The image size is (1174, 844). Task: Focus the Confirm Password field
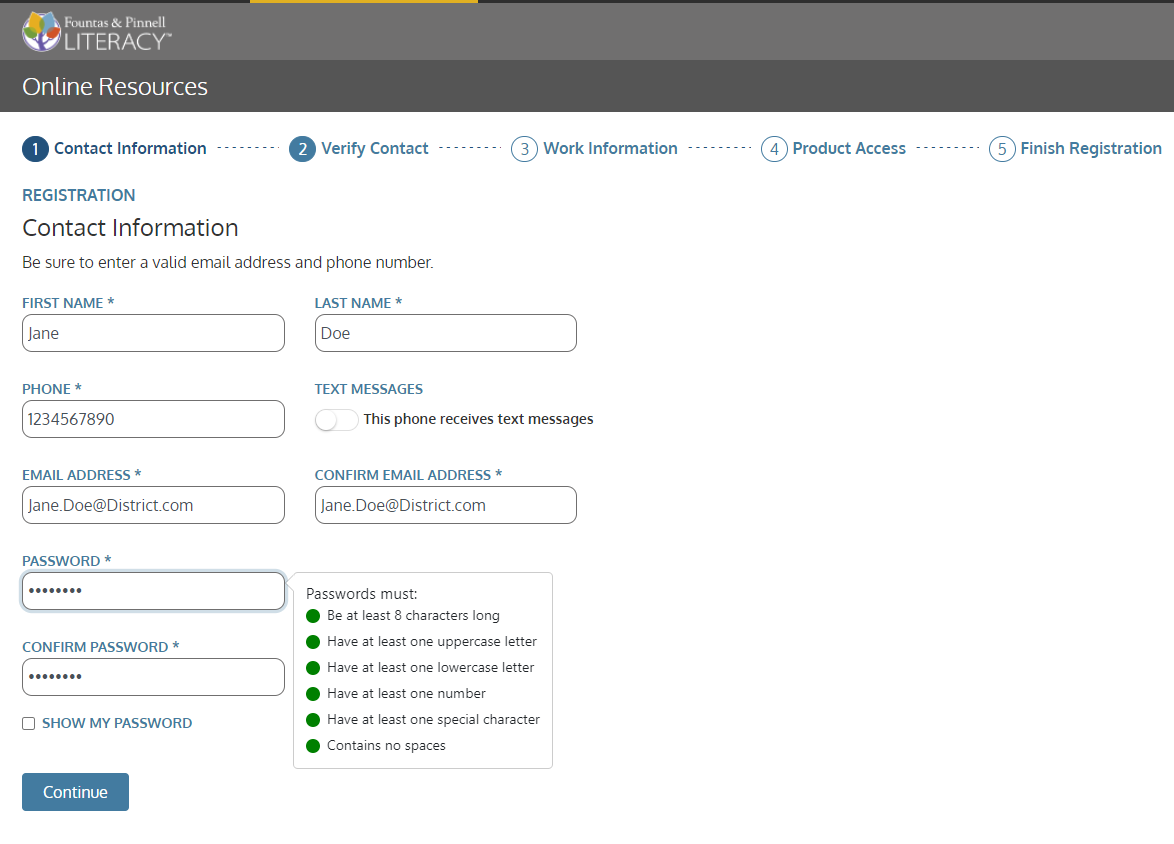coord(153,677)
